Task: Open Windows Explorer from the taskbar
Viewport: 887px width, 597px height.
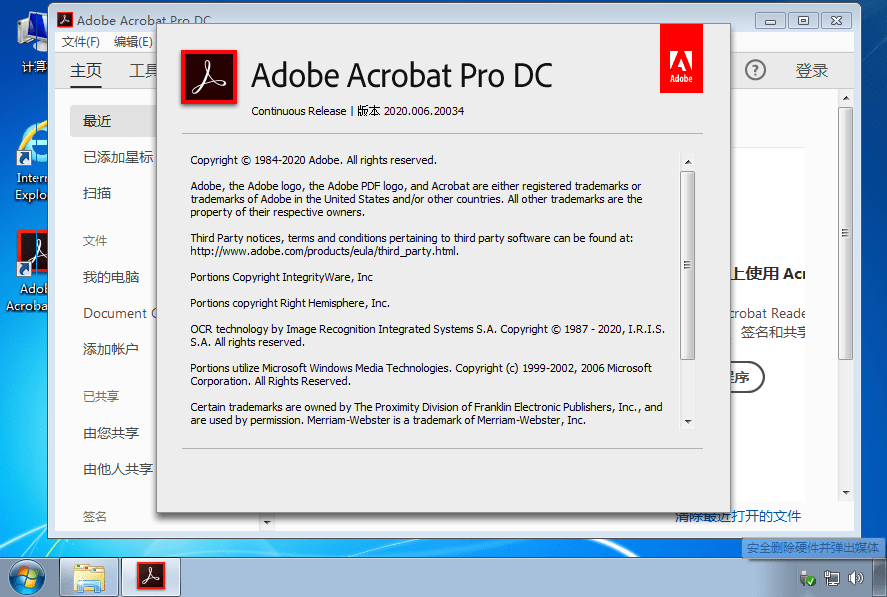Action: point(89,577)
